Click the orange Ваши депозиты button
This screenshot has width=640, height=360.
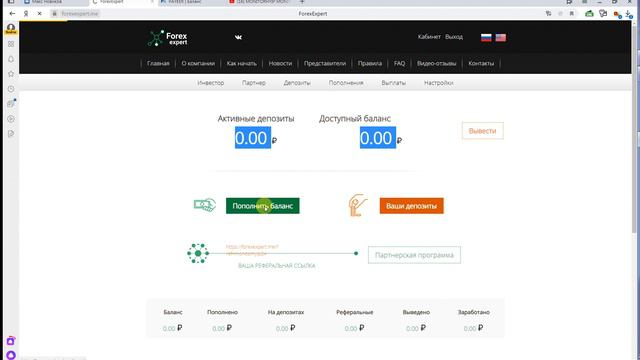[x=411, y=206]
